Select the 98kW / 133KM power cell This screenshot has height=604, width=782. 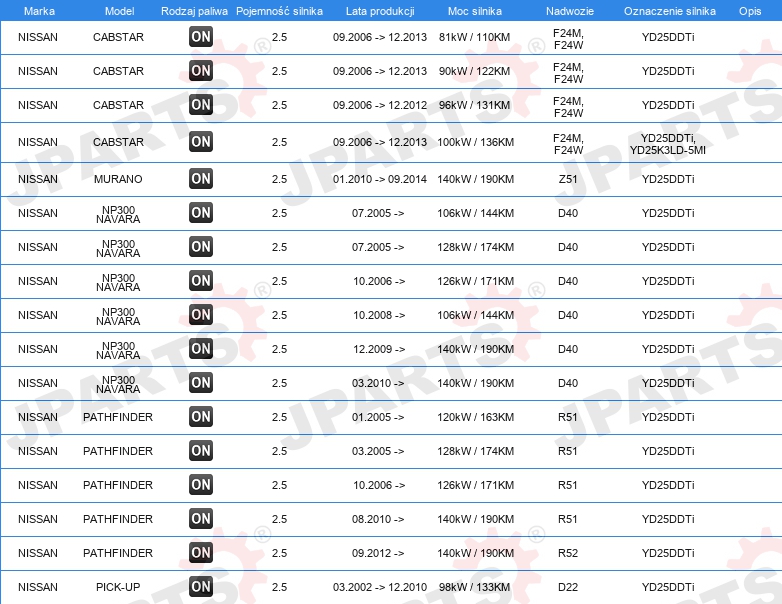(474, 587)
